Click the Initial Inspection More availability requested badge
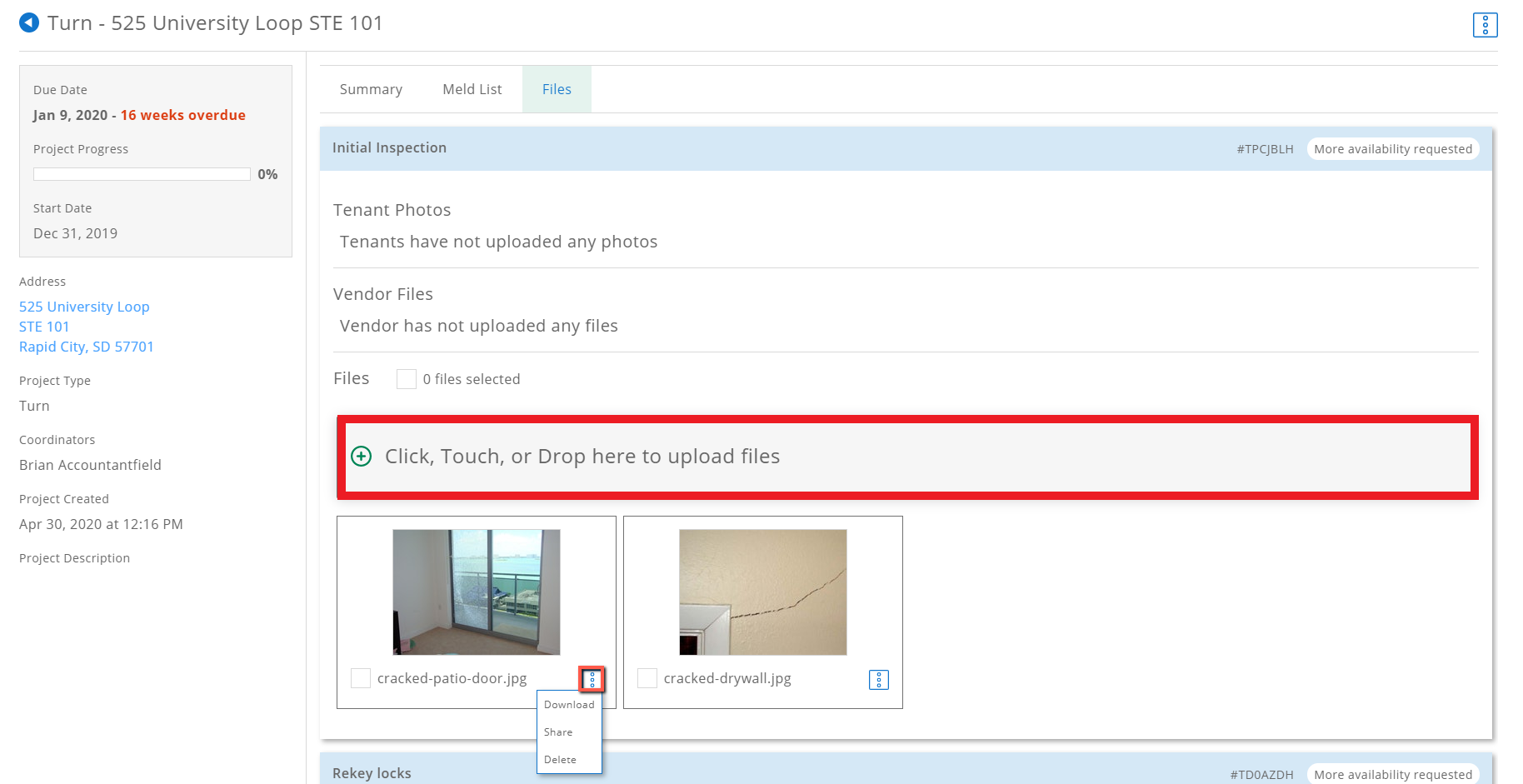The height and width of the screenshot is (784, 1523). (x=1393, y=149)
